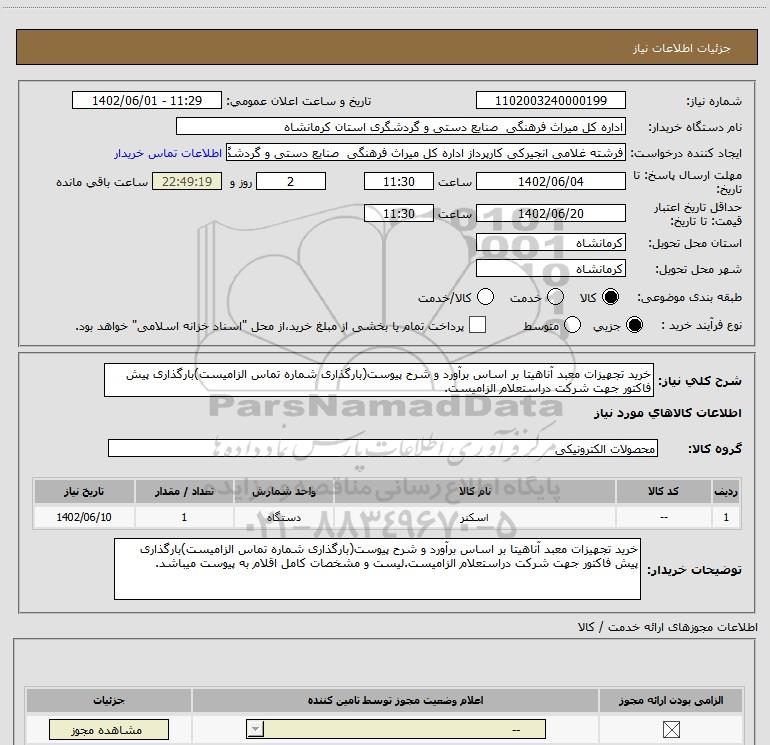770x745 pixels.
Task: Click the اعلام وضعیت مجوز header
Action: point(395,700)
